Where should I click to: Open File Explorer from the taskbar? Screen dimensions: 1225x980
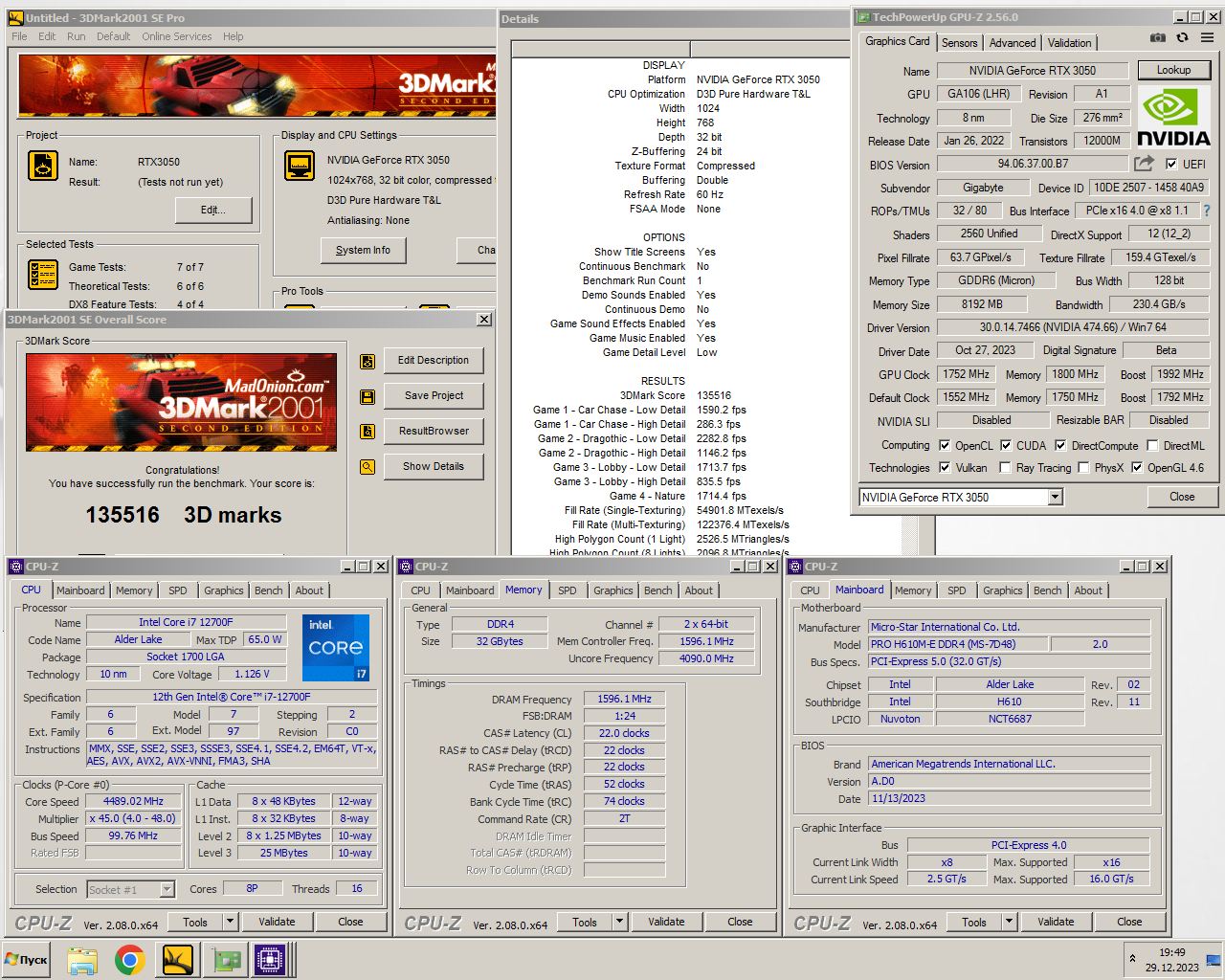tap(82, 960)
